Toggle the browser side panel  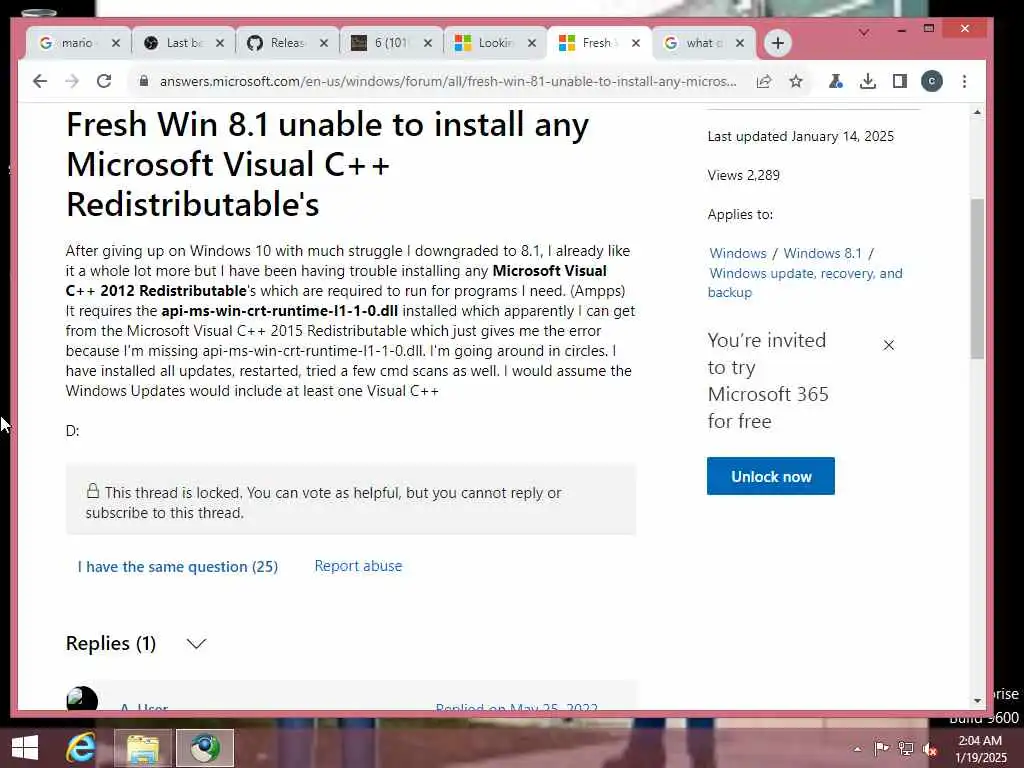tap(899, 81)
